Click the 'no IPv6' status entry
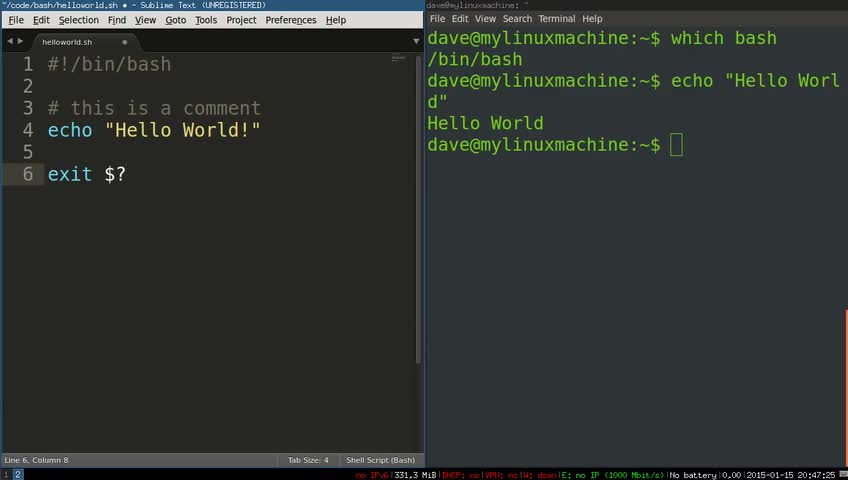The image size is (848, 480). [x=372, y=475]
